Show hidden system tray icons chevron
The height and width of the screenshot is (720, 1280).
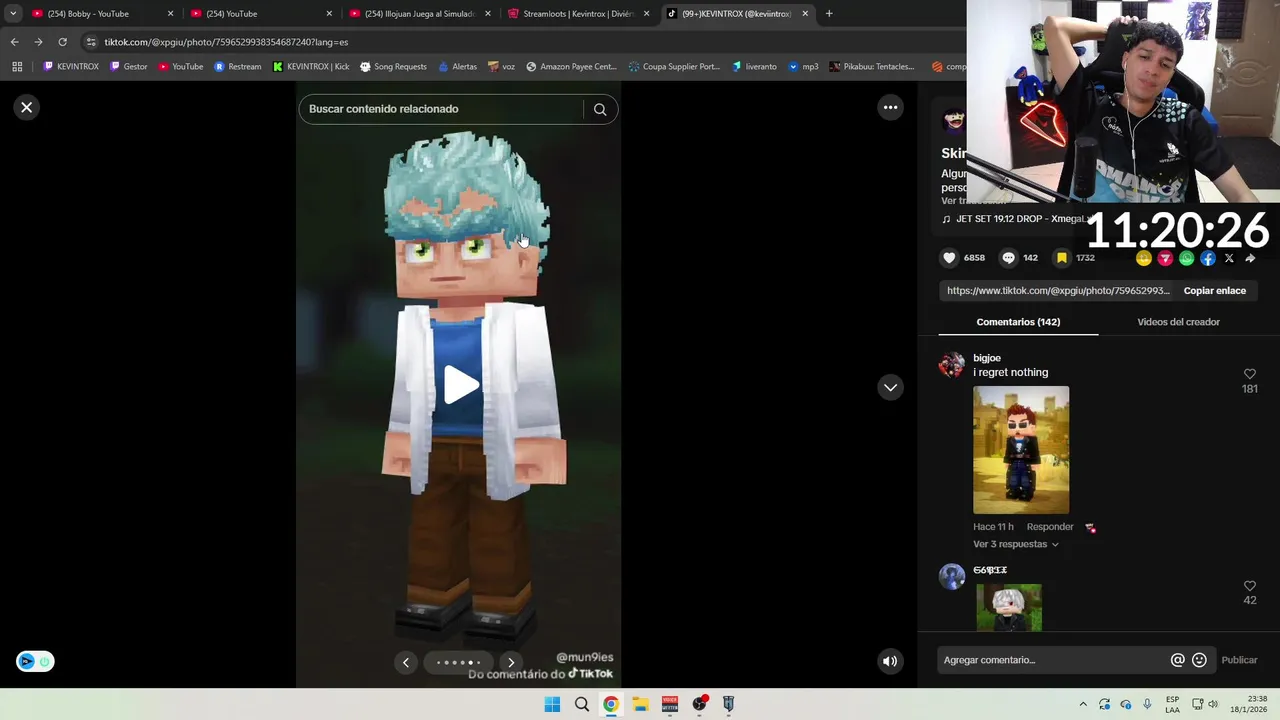[x=1082, y=704]
